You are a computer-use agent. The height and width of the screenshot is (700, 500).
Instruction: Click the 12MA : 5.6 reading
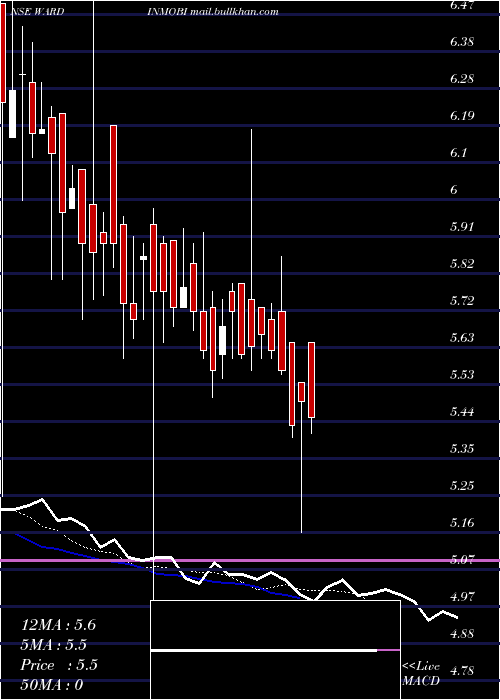[58, 625]
